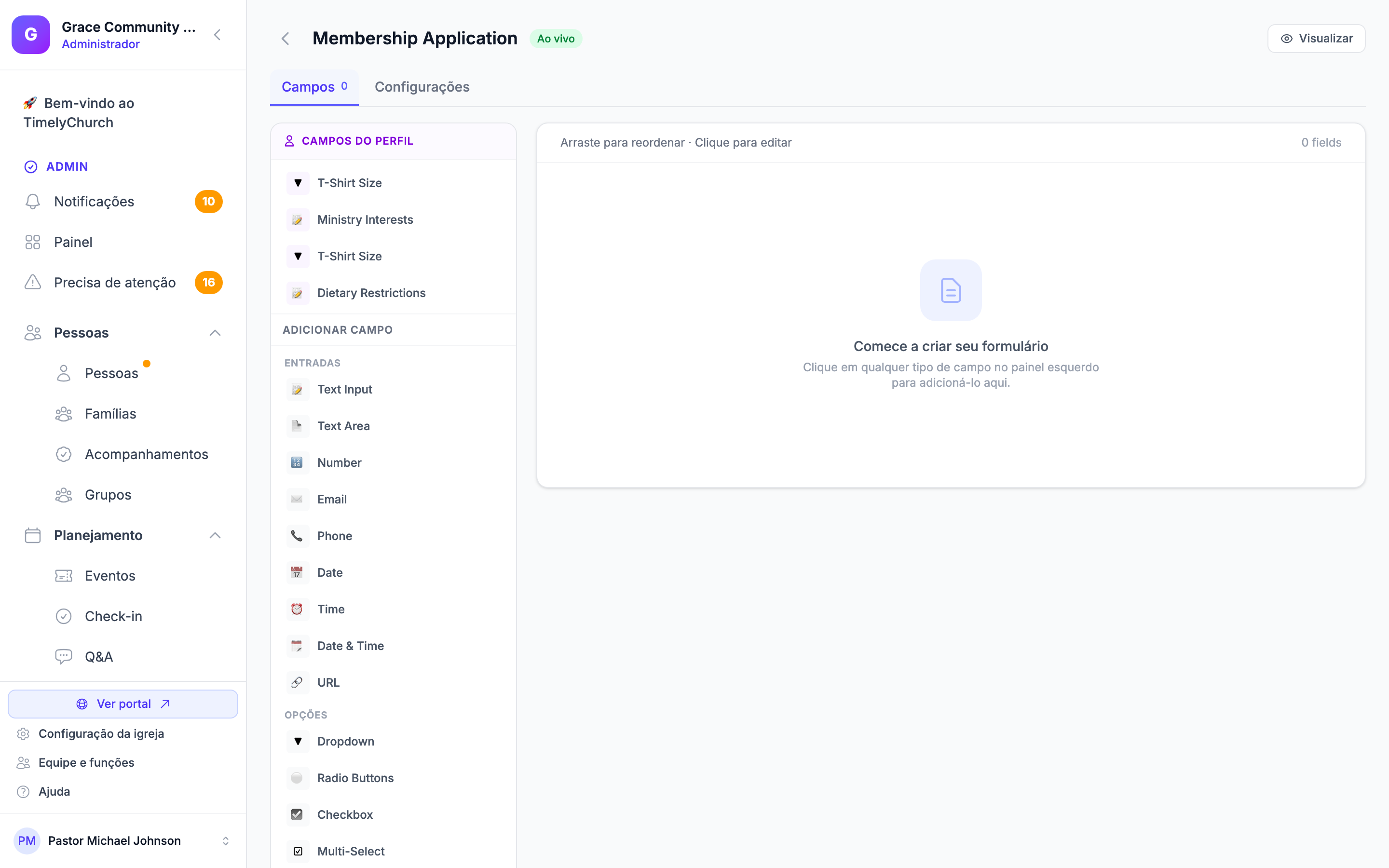Image resolution: width=1389 pixels, height=868 pixels.
Task: Switch to the Configurações tab
Action: (422, 87)
